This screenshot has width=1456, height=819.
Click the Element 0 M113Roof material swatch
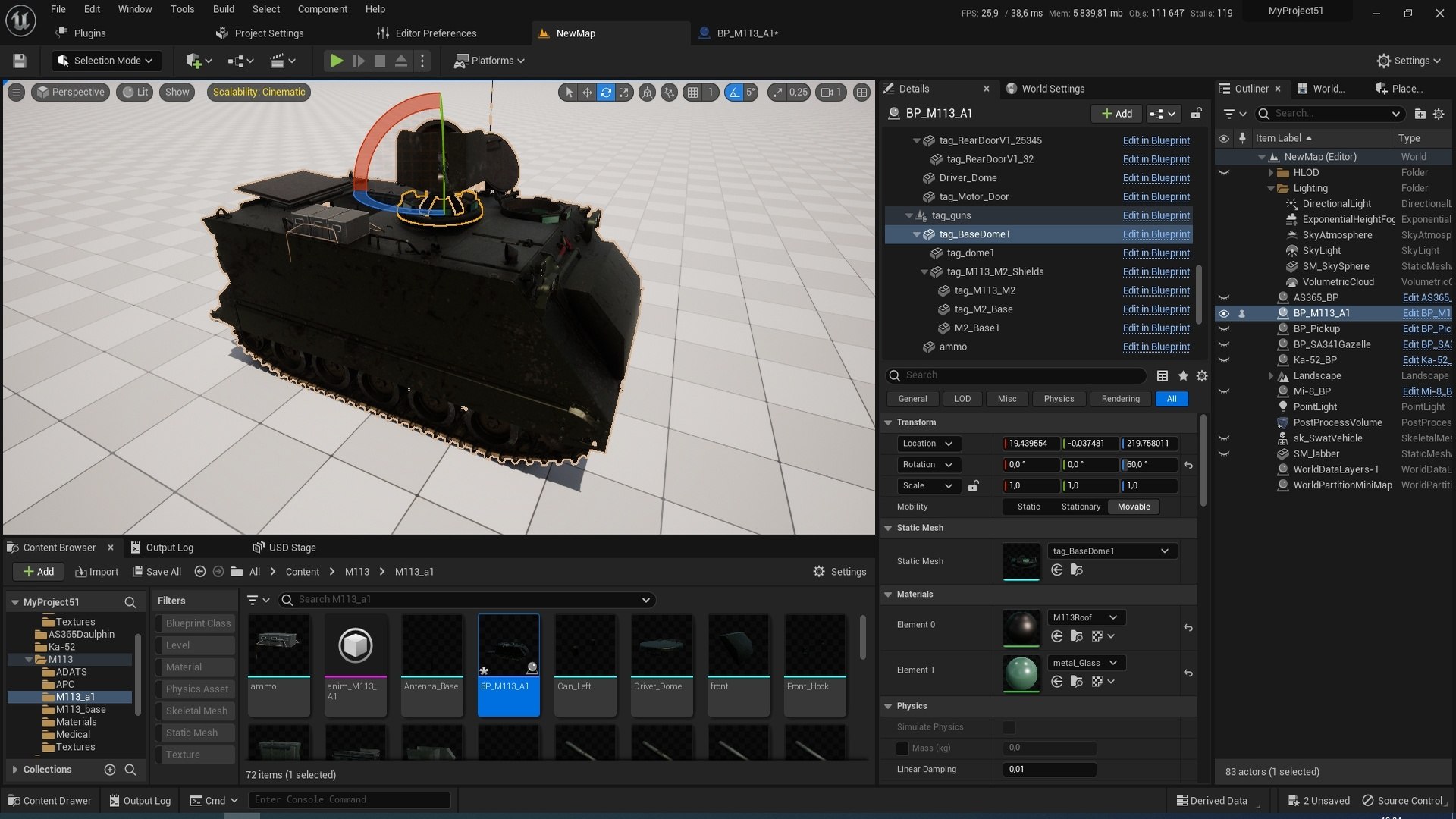[x=1021, y=628]
